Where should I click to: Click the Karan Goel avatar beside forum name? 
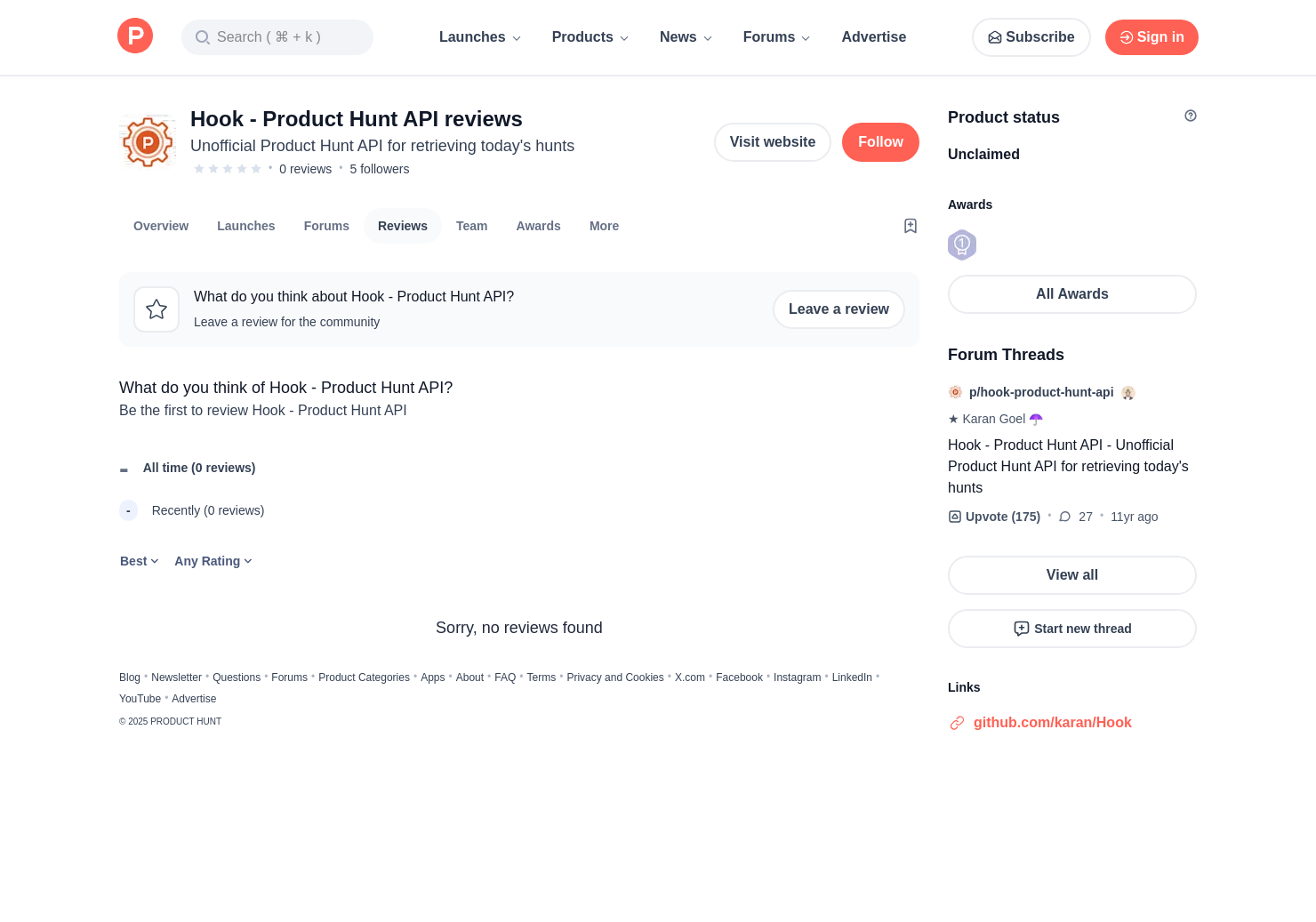click(1128, 392)
